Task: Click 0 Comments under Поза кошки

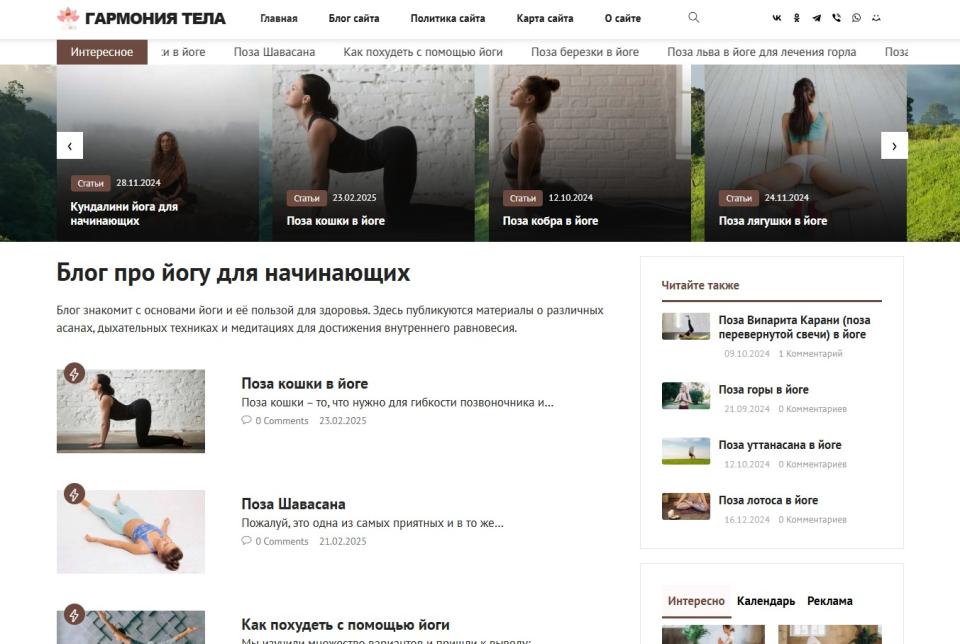Action: pyautogui.click(x=282, y=421)
